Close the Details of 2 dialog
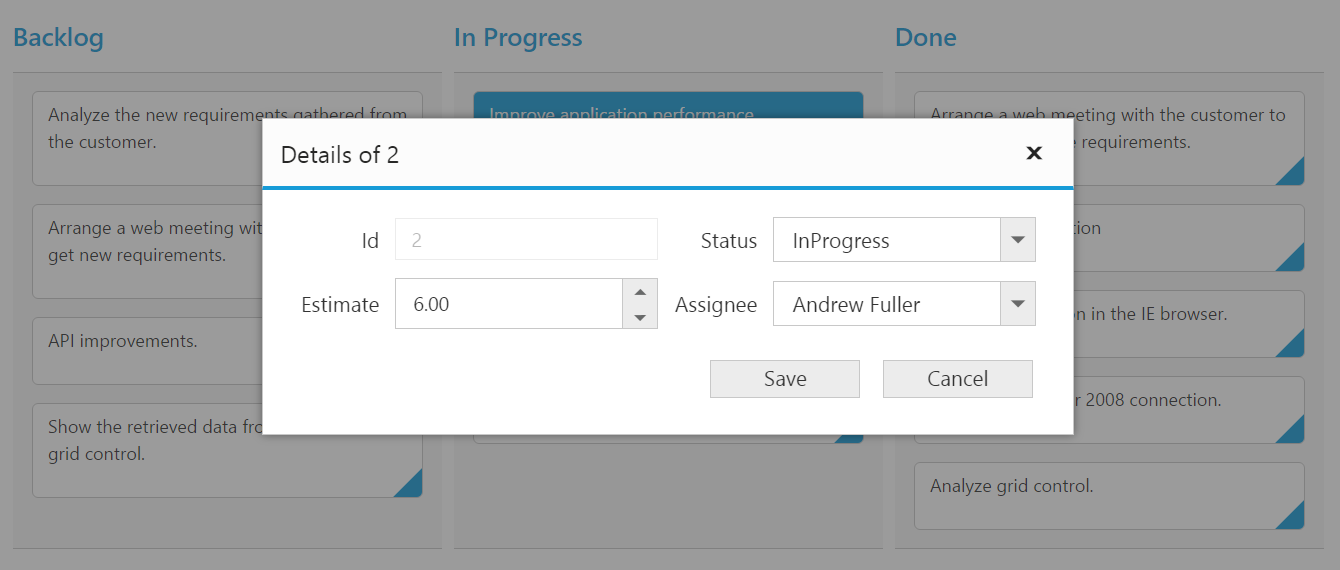1340x570 pixels. click(x=1034, y=153)
